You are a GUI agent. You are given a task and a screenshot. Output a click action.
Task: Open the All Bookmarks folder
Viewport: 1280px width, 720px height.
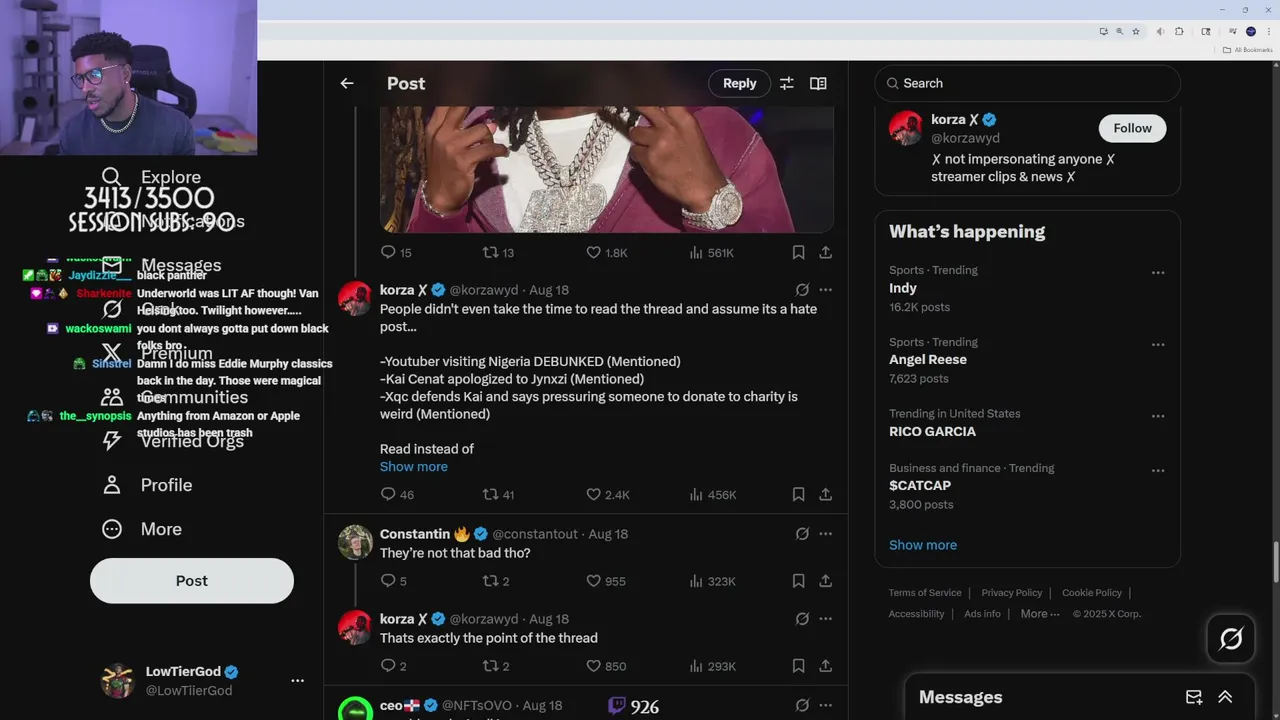[1246, 50]
